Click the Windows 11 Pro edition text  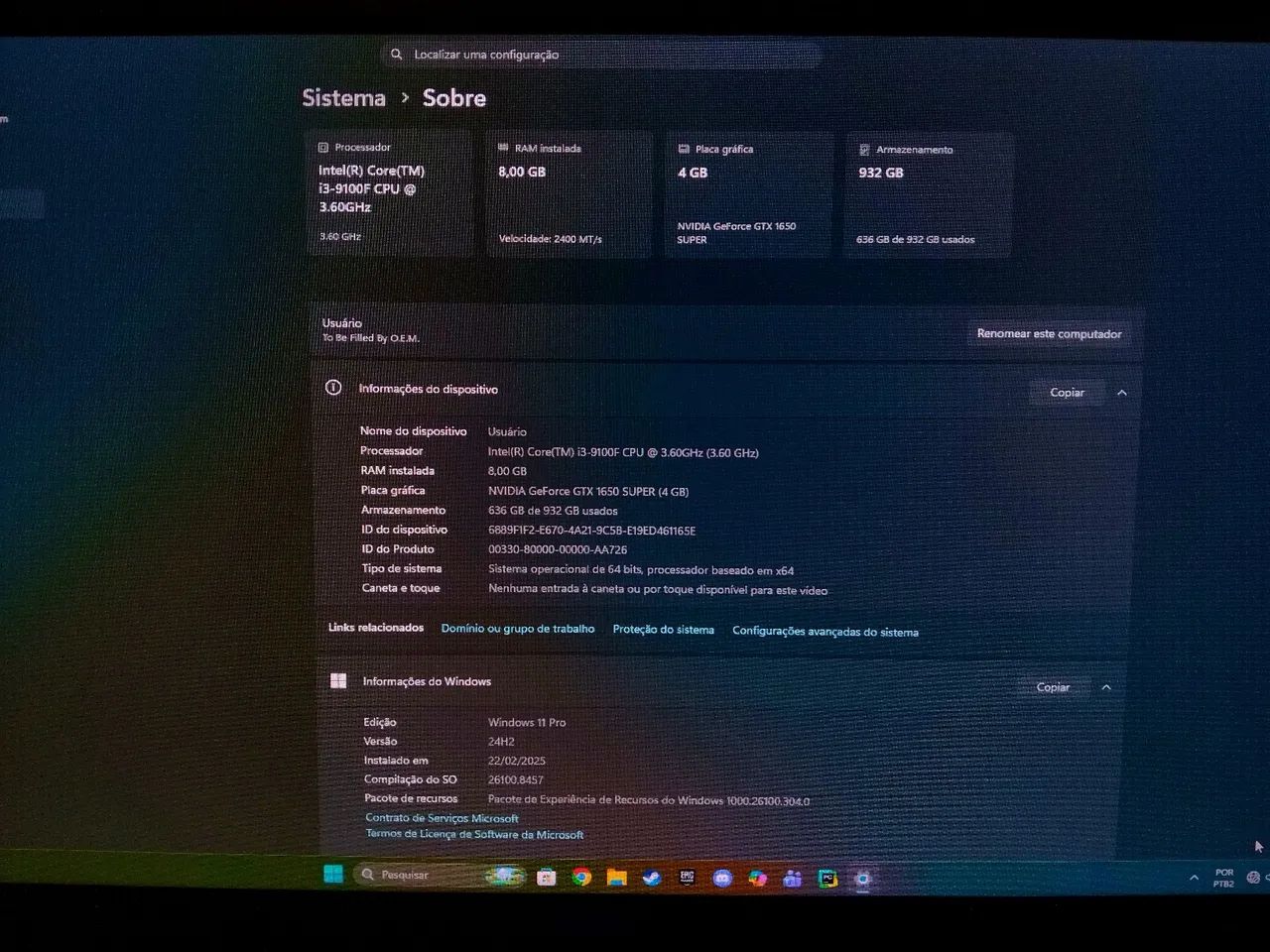[x=527, y=722]
